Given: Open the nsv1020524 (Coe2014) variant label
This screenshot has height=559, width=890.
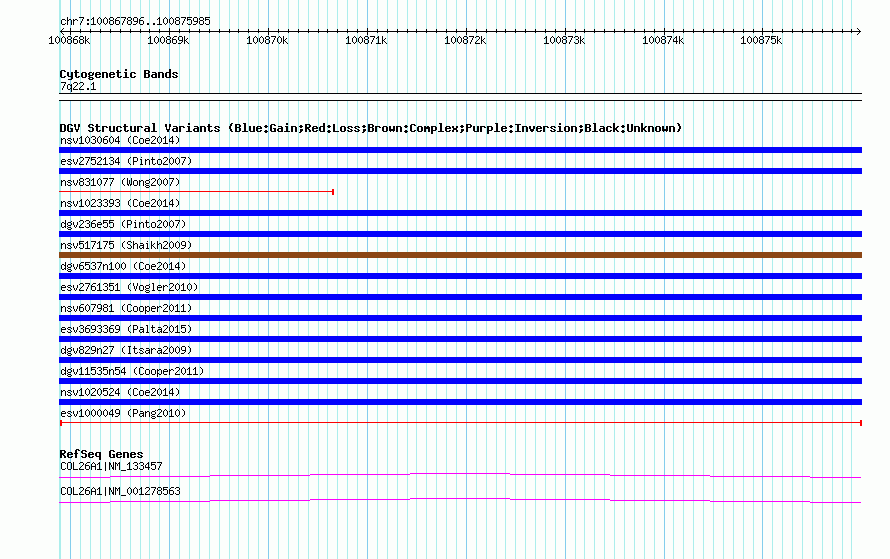Looking at the screenshot, I should coord(120,392).
